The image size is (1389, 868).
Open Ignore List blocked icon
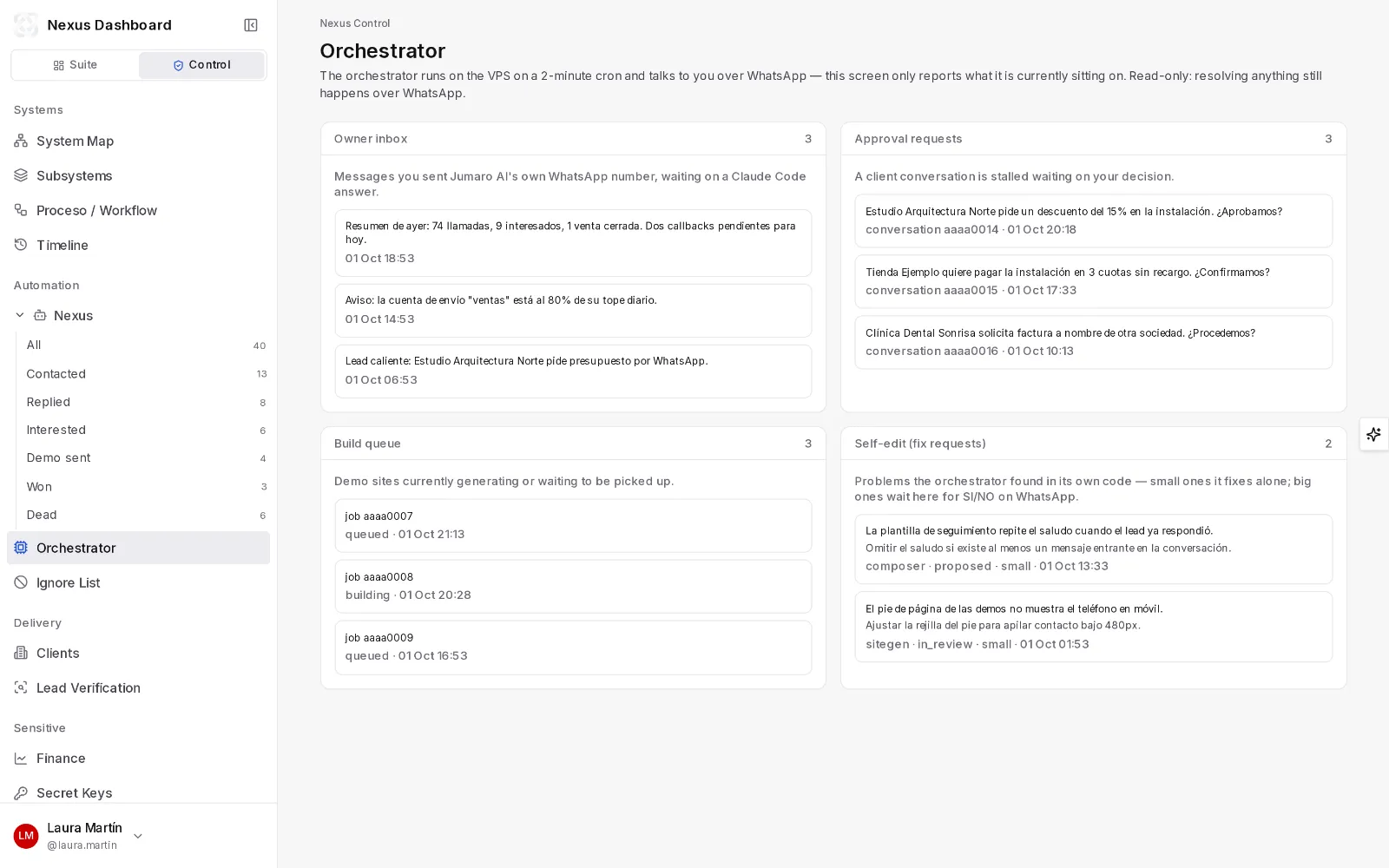coord(21,582)
